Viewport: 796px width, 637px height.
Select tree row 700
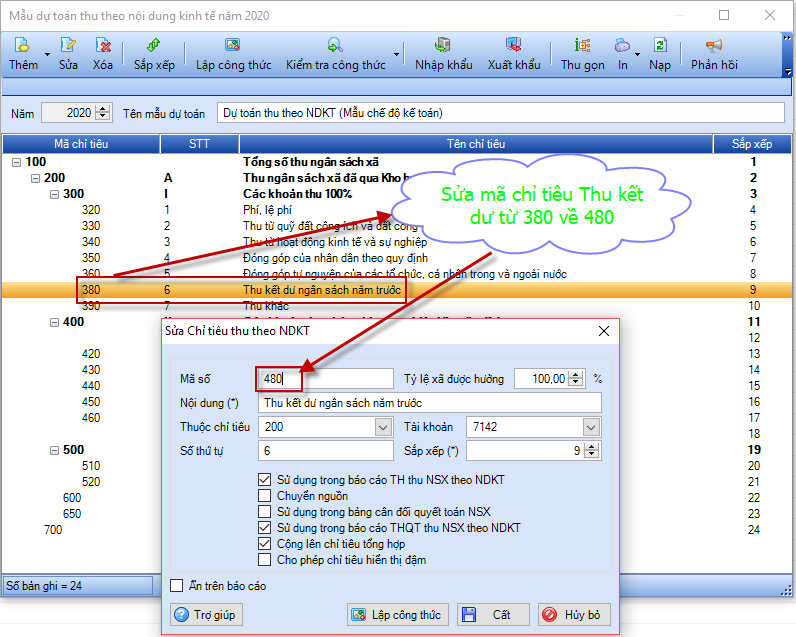[x=53, y=530]
